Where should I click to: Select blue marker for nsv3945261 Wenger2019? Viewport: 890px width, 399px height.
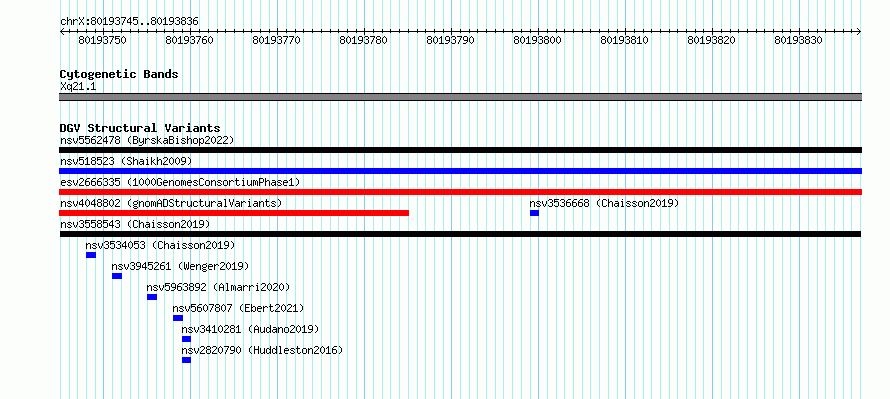click(117, 276)
